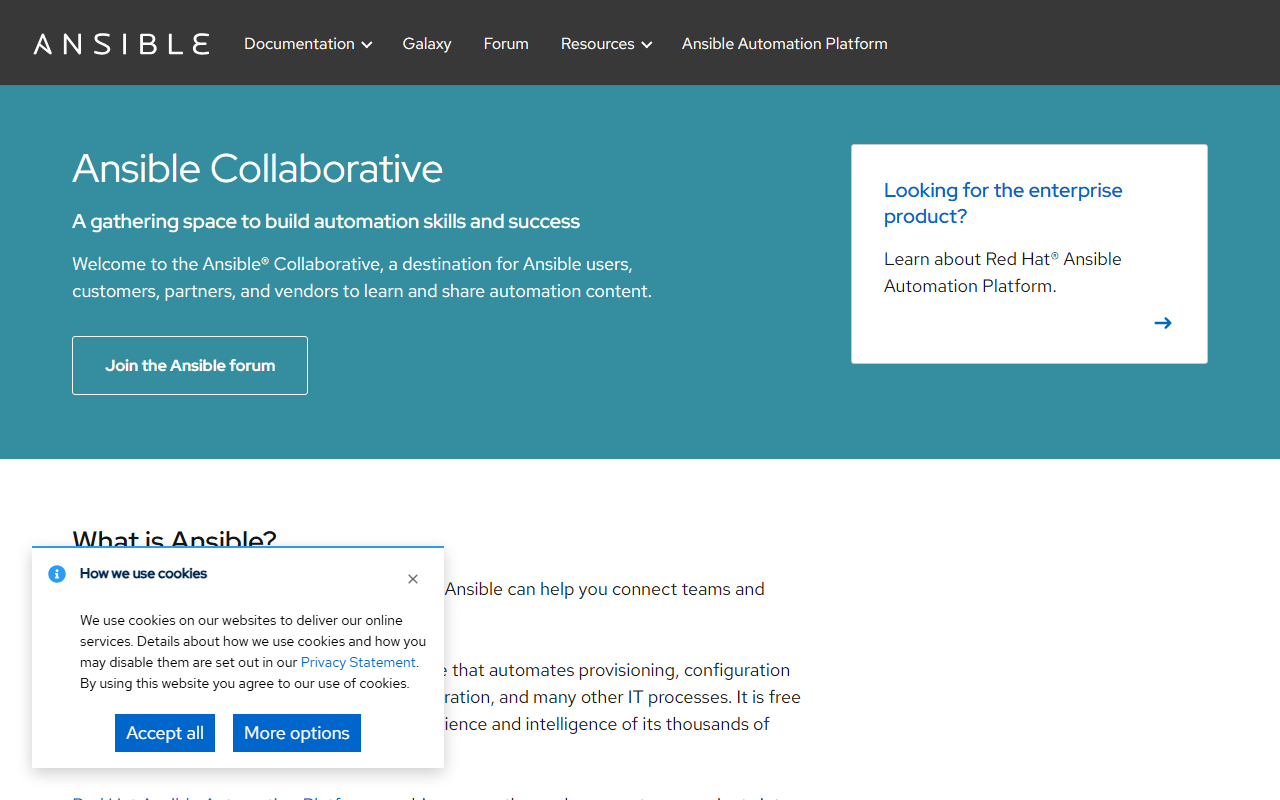Close the cookie notice with the X
Viewport: 1280px width, 800px height.
point(413,579)
